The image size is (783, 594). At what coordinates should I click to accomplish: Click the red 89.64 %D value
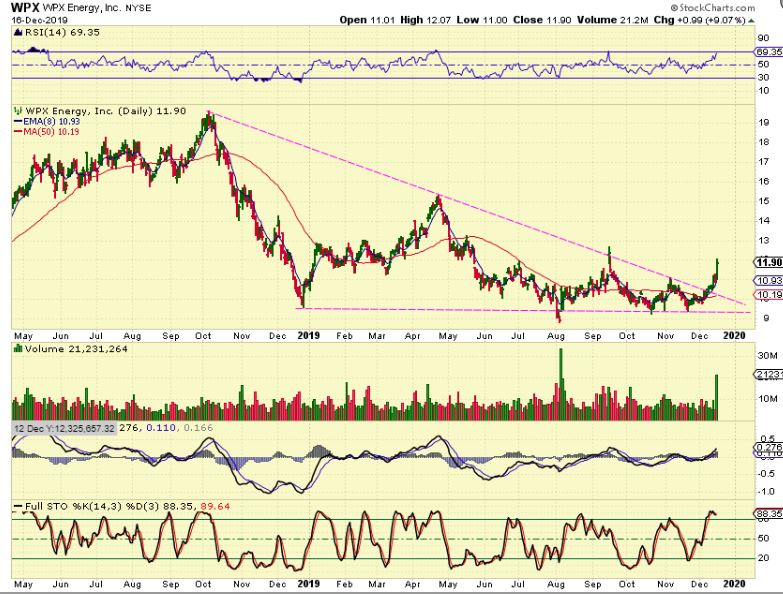point(215,507)
